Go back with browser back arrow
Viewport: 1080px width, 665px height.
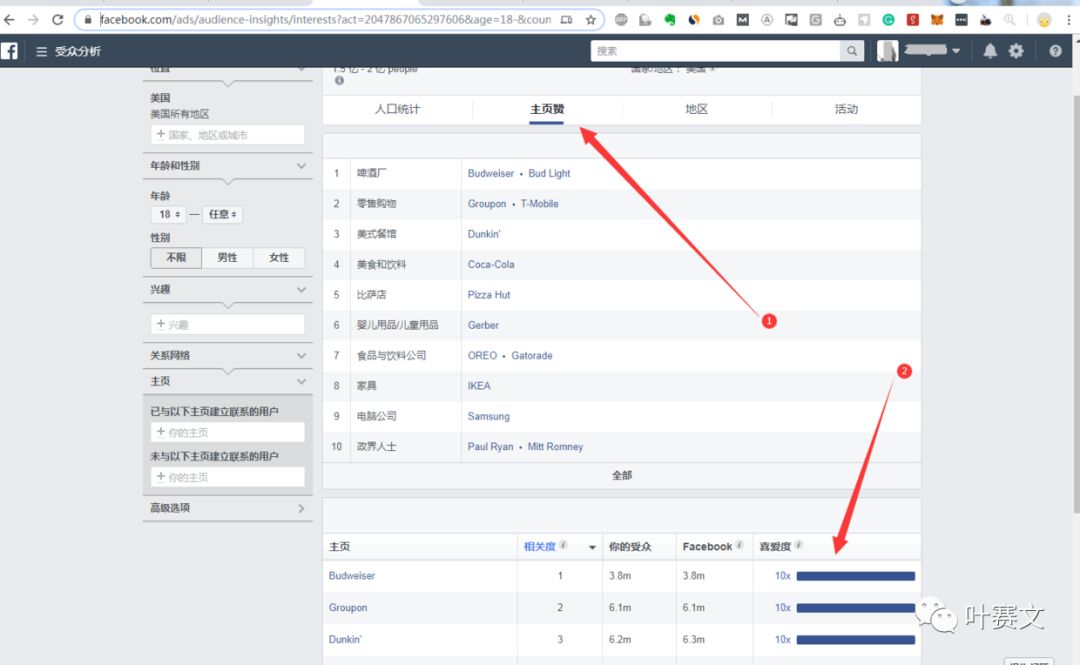pos(10,20)
